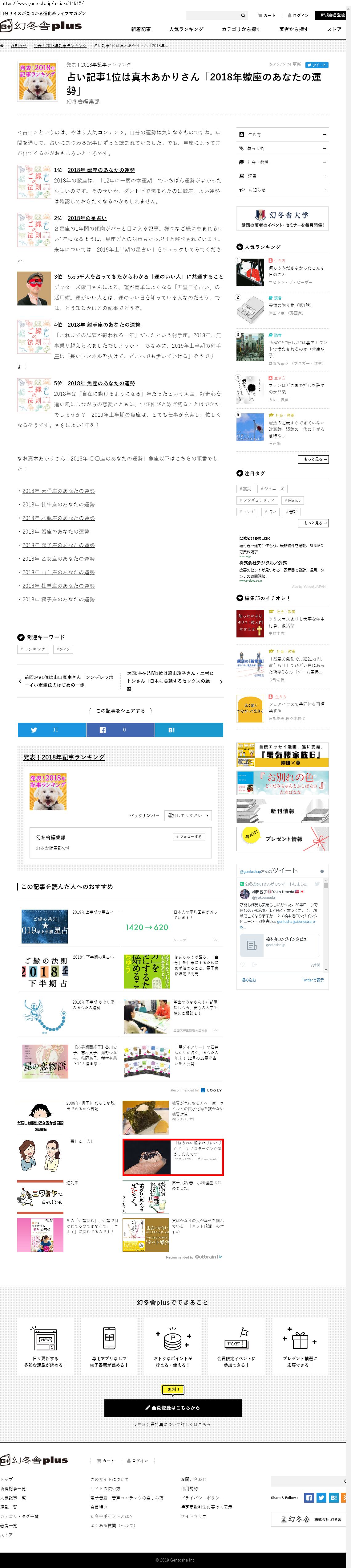
Task: Click the home icon in breadcrumb
Action: pyautogui.click(x=2, y=46)
